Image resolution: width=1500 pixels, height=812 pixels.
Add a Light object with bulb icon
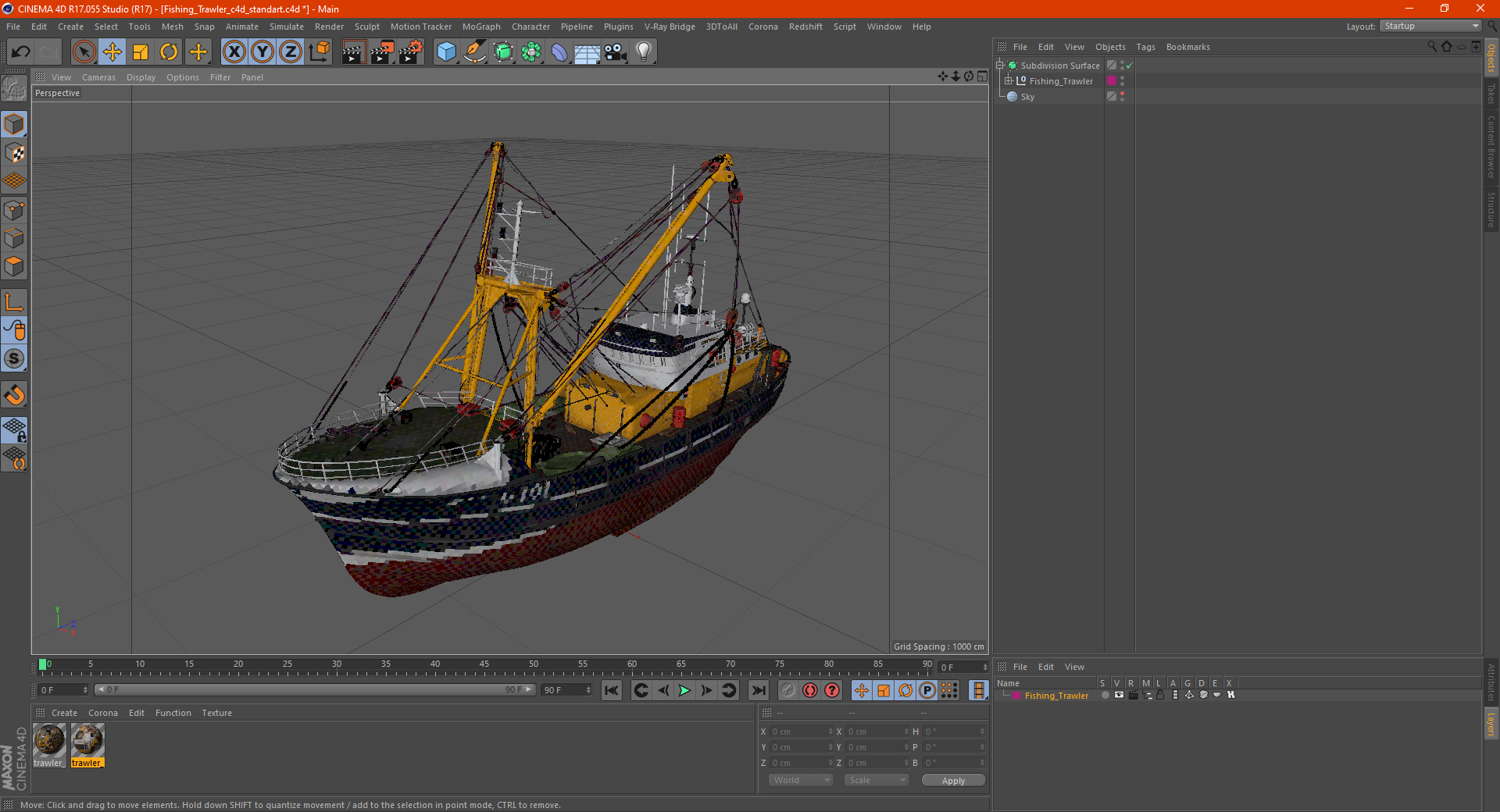(644, 52)
